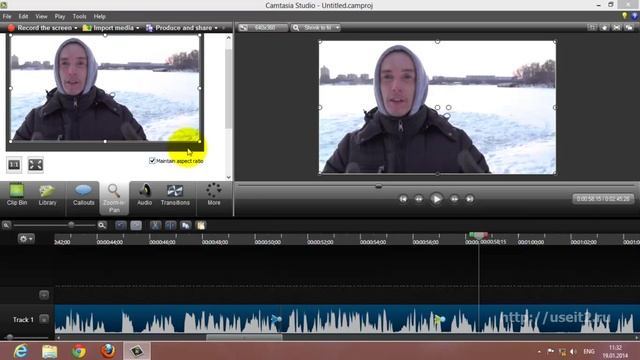Open the Help menu
Viewport: 640px width, 360px height.
click(100, 17)
